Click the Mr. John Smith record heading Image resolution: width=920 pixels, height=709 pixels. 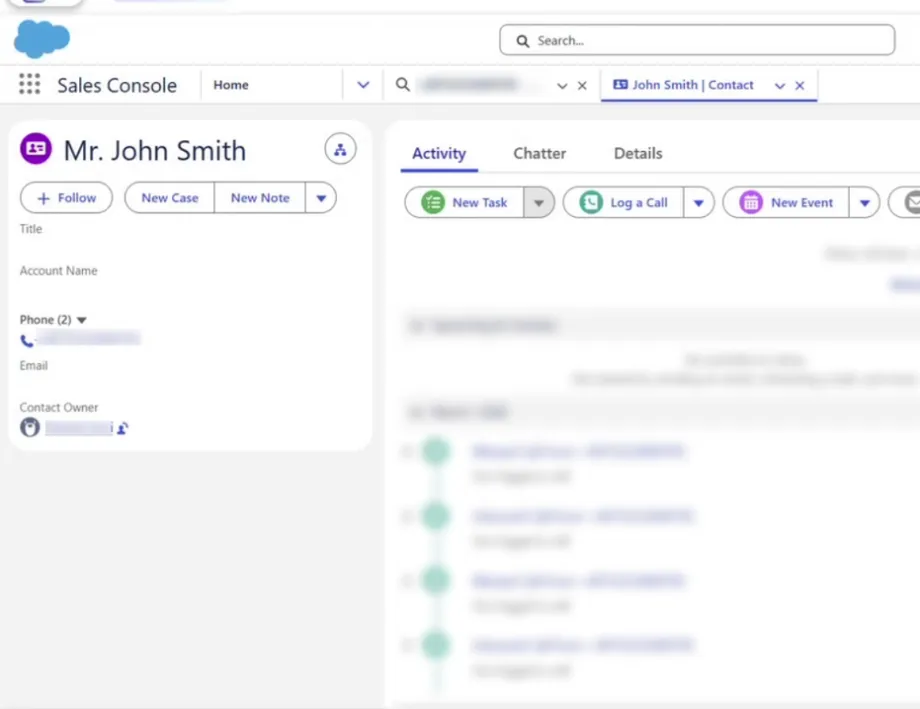(155, 150)
